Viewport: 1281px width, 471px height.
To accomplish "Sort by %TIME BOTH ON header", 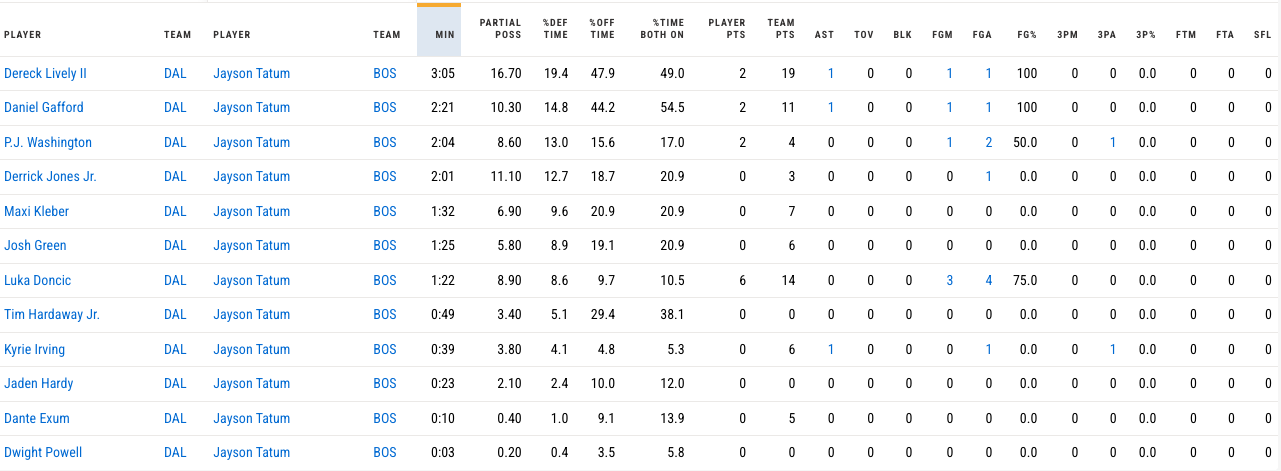I will pyautogui.click(x=662, y=29).
